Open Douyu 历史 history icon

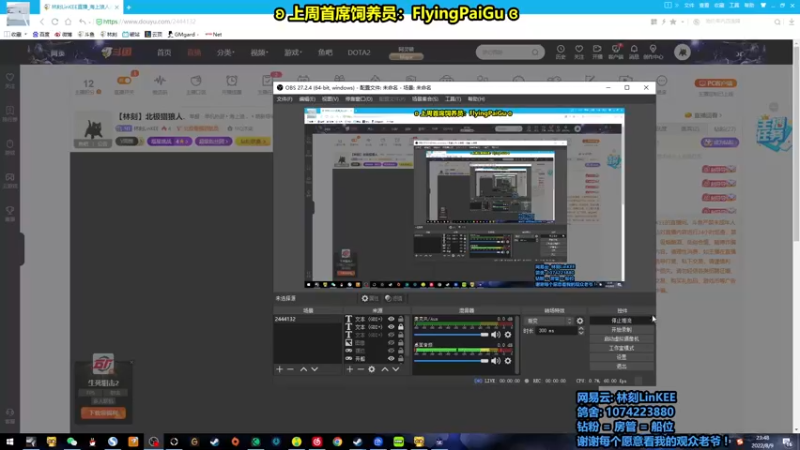[561, 52]
